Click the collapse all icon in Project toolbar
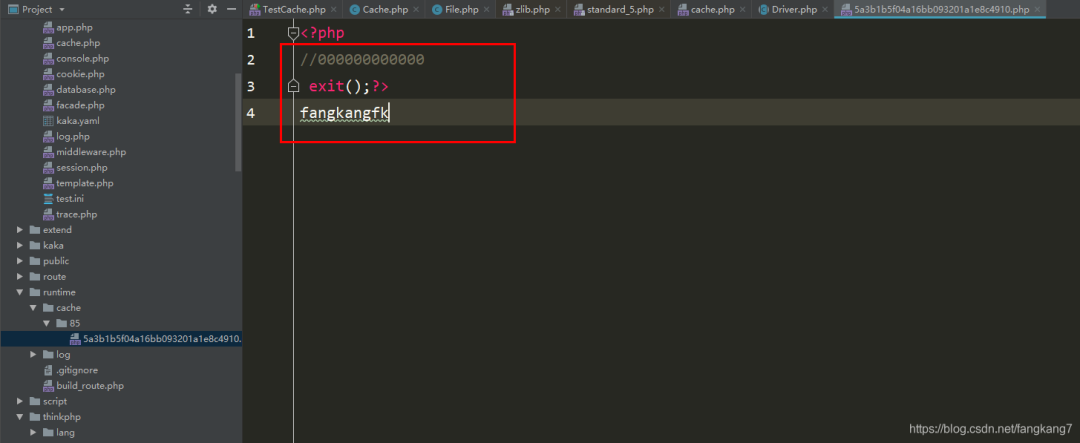The height and width of the screenshot is (443, 1080). [188, 10]
